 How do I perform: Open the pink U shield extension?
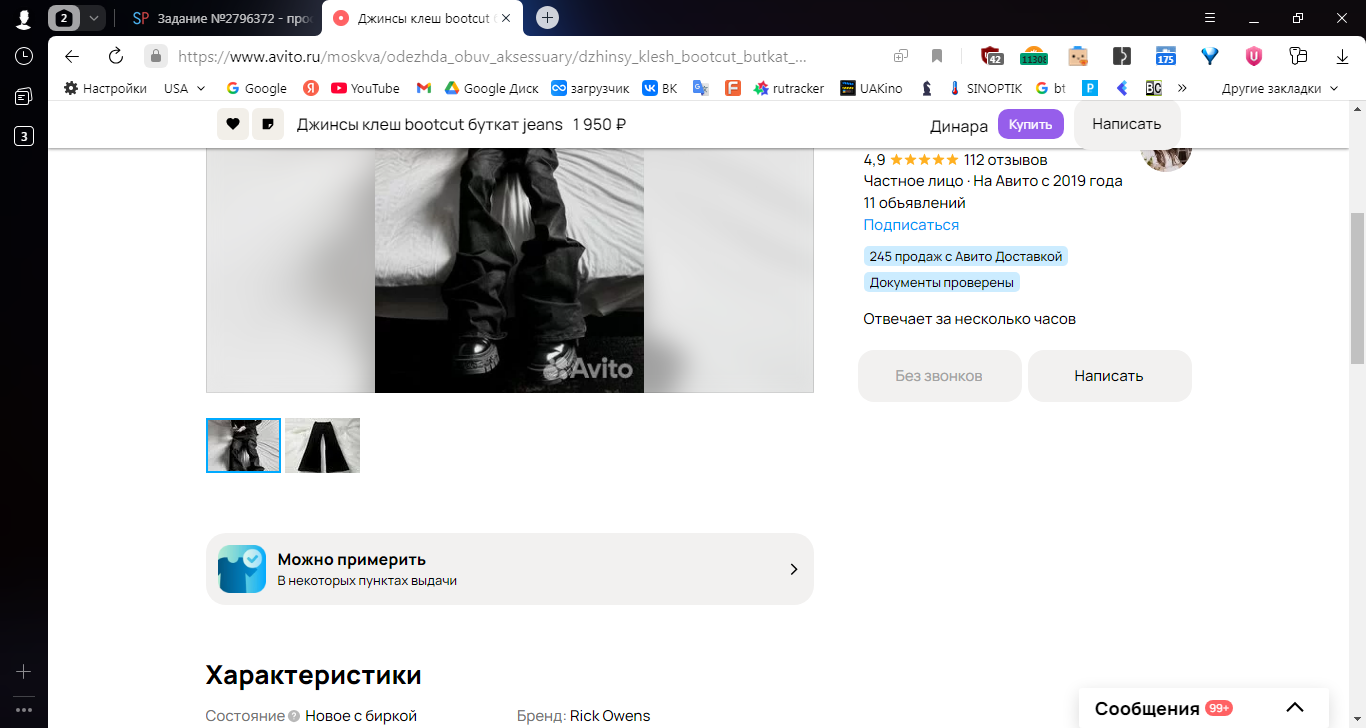click(x=1254, y=56)
